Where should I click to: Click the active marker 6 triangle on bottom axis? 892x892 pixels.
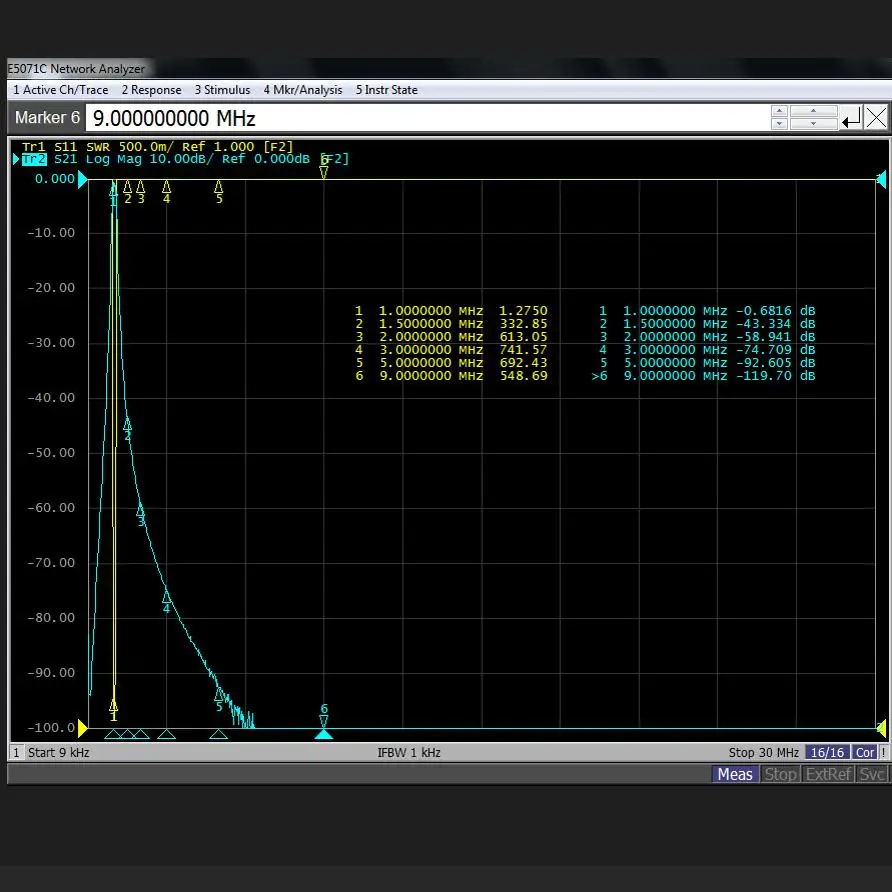coord(323,734)
